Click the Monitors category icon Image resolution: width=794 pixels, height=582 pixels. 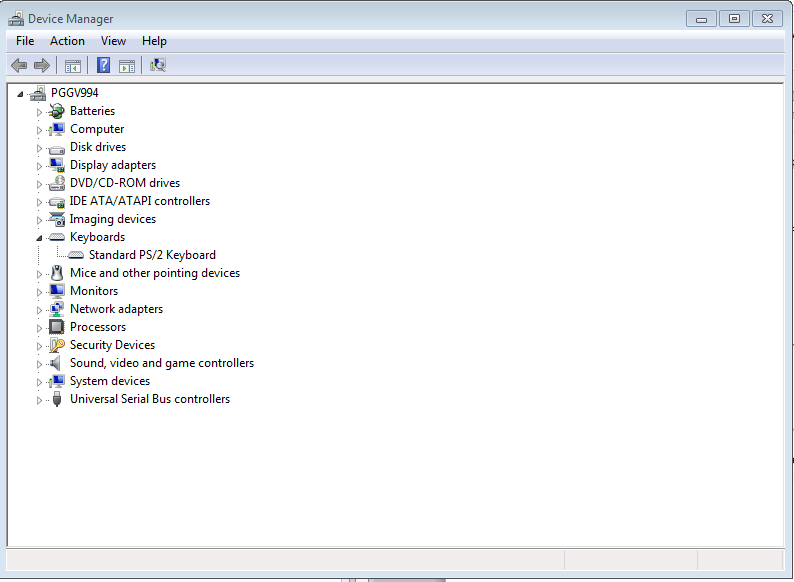point(57,291)
